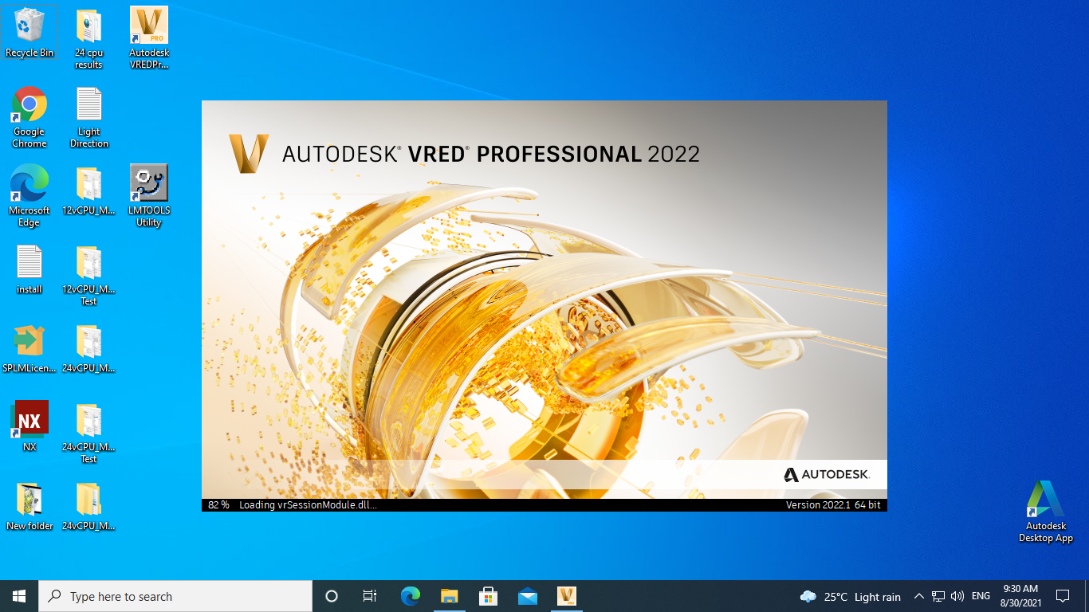The width and height of the screenshot is (1089, 612).
Task: Select the Google Chrome desktop shortcut
Action: click(x=30, y=106)
